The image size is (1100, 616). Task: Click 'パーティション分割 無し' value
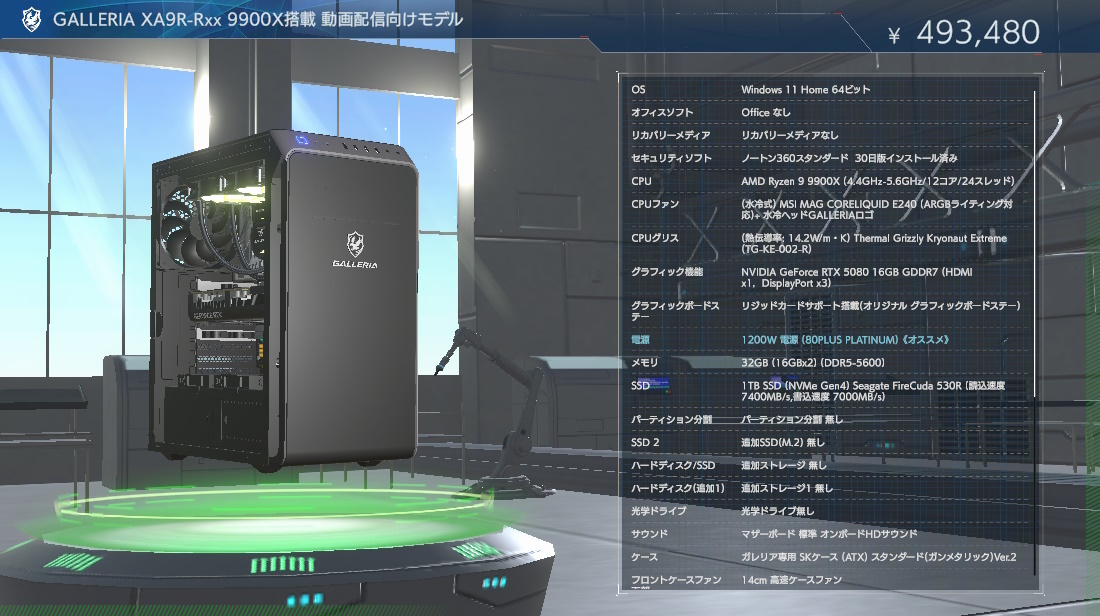[x=792, y=420]
